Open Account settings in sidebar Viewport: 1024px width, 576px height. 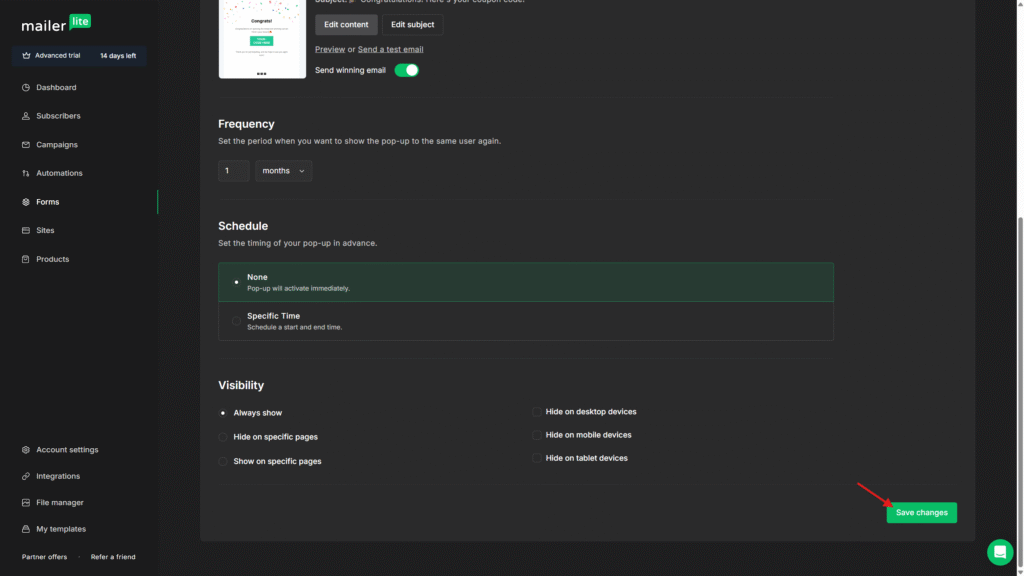tap(66, 450)
